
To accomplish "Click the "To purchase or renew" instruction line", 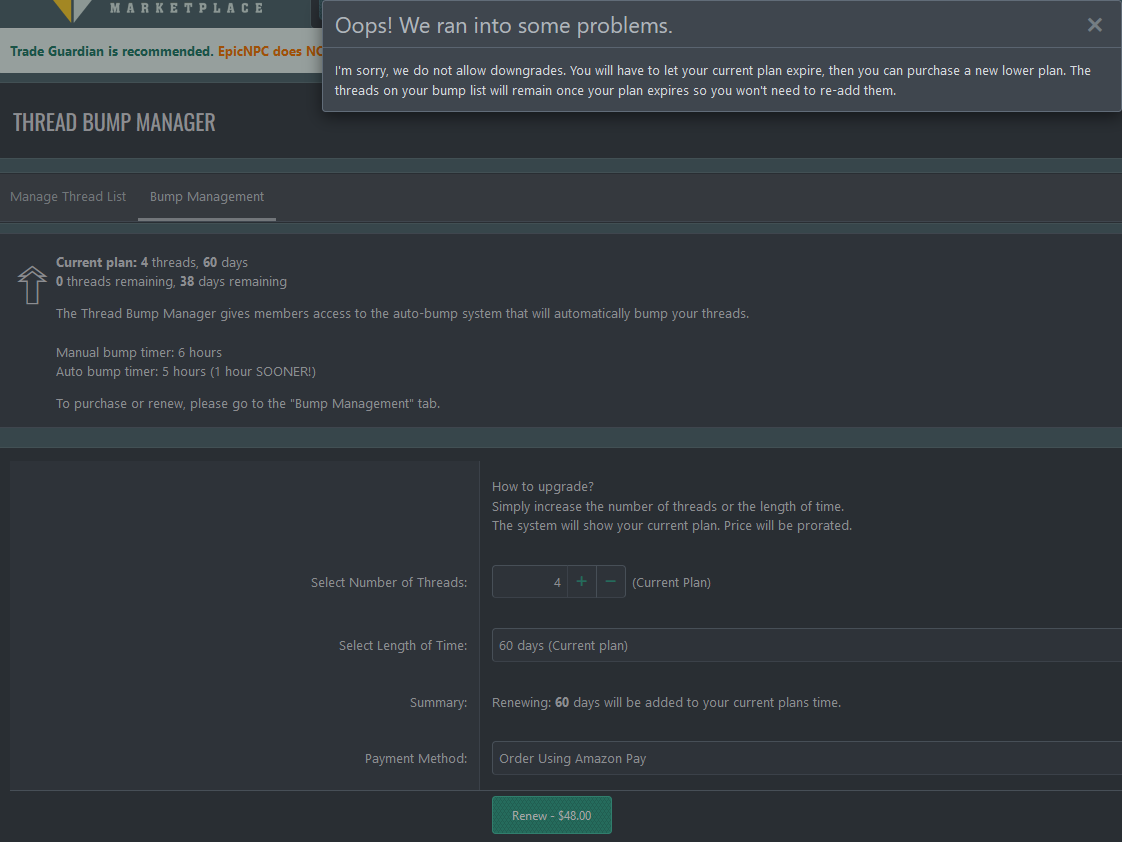I will tap(248, 403).
